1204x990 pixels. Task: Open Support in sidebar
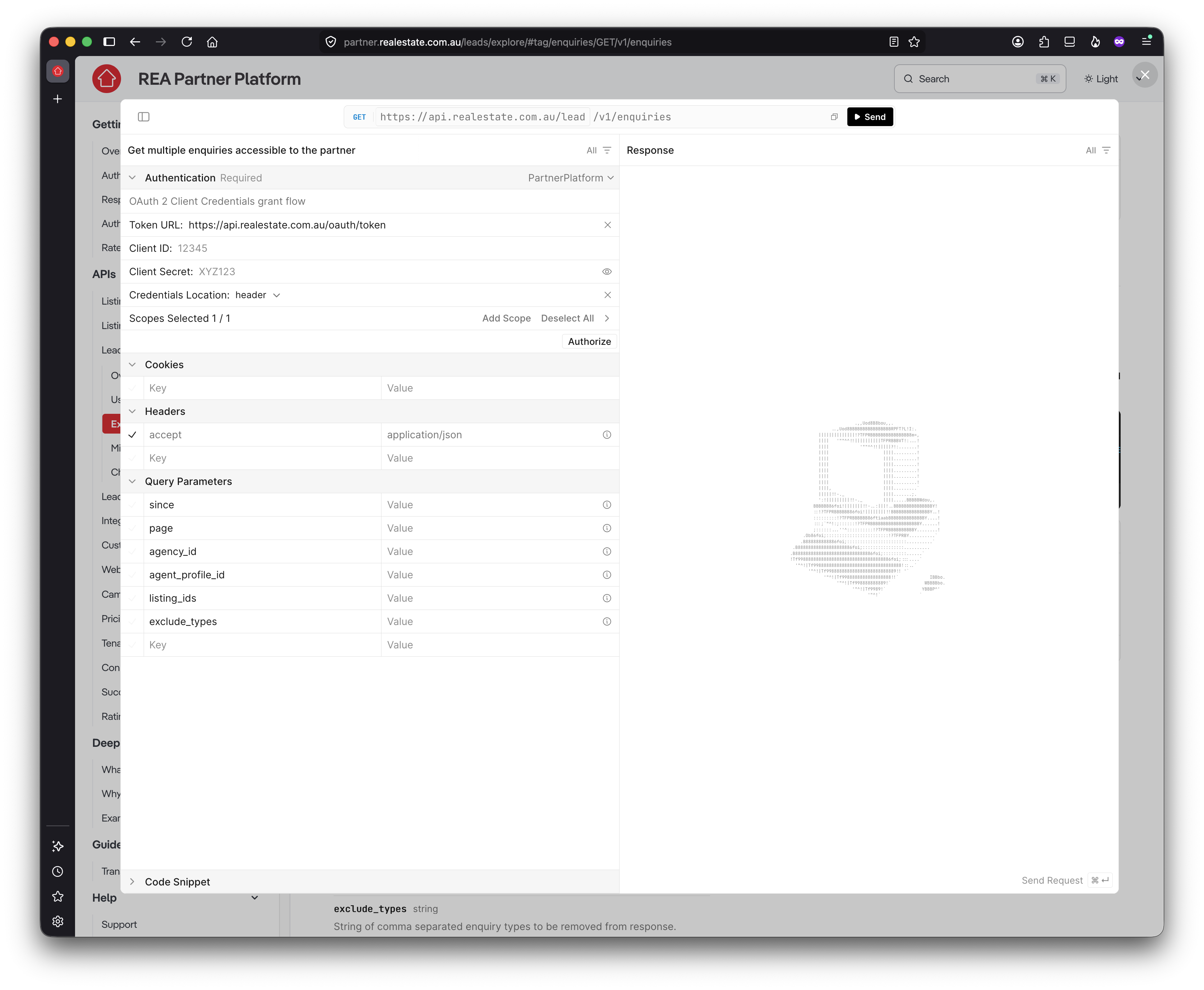119,925
